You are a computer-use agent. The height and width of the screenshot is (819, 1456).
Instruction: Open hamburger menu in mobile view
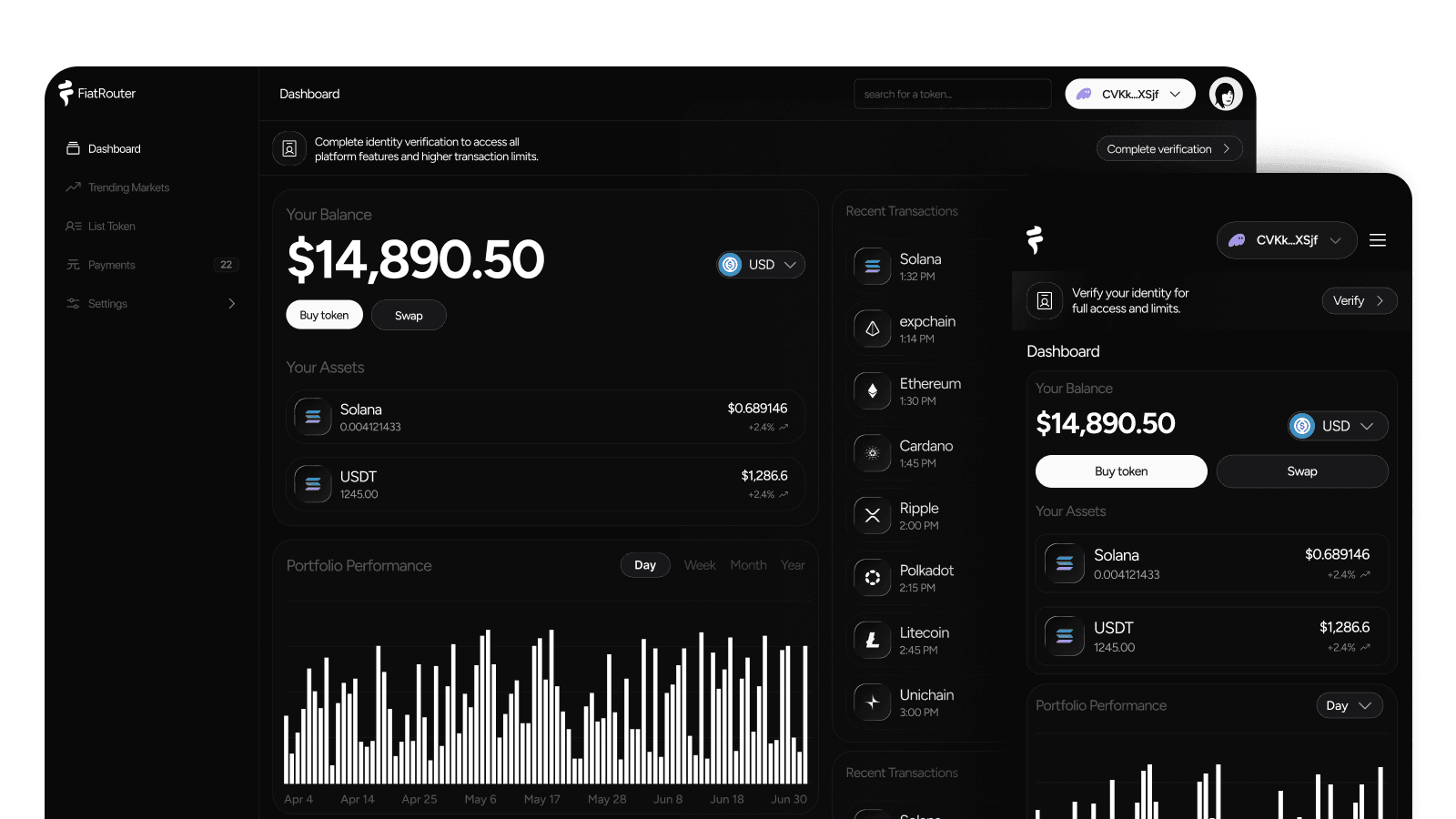1378,240
